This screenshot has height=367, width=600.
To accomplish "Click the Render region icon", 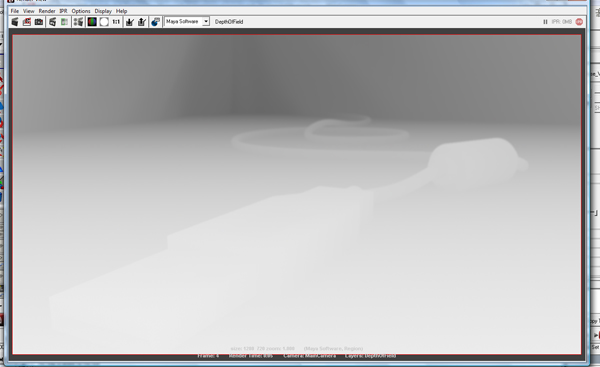I will (x=27, y=22).
